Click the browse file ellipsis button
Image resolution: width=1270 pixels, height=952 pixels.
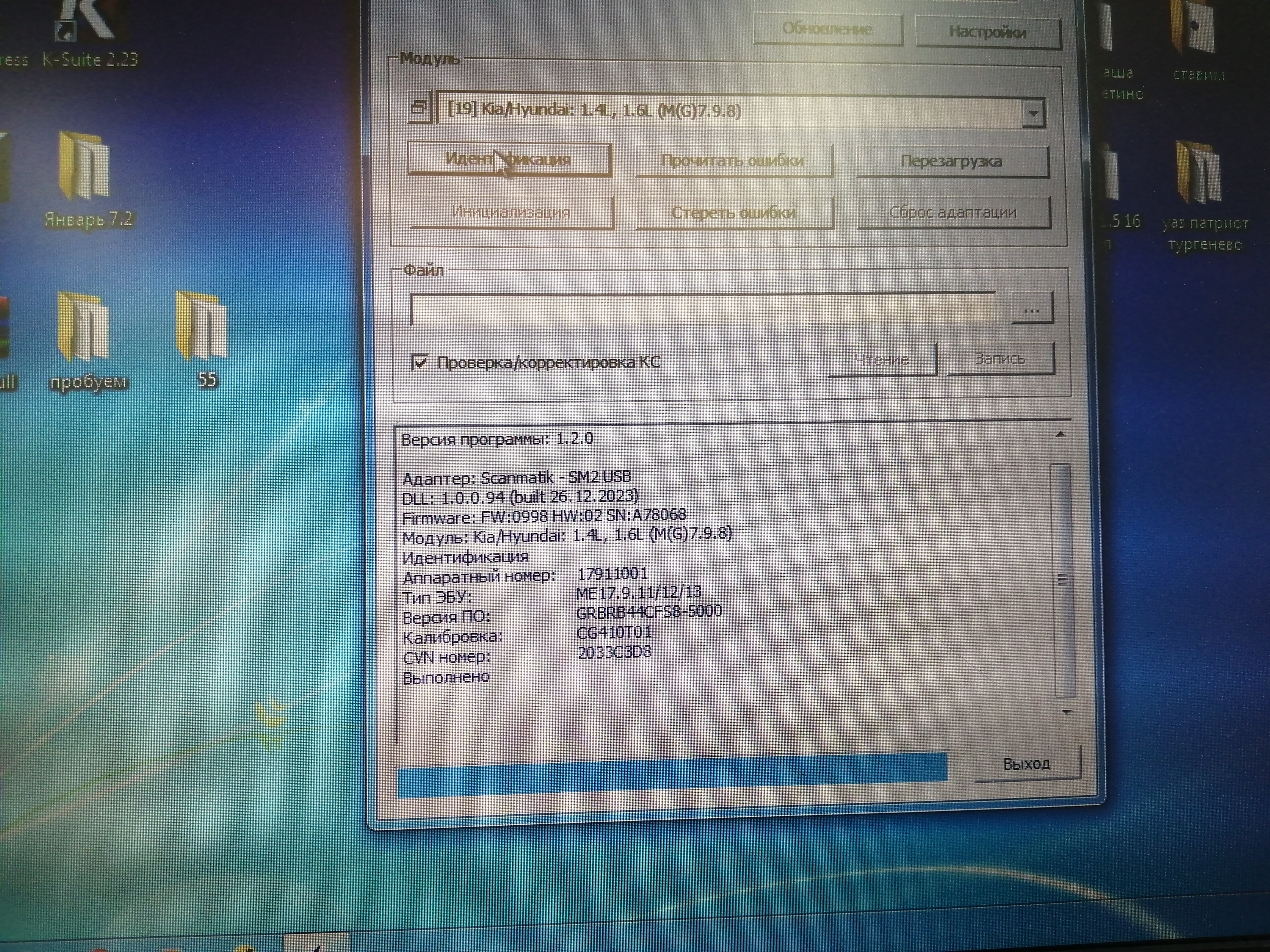click(1031, 310)
